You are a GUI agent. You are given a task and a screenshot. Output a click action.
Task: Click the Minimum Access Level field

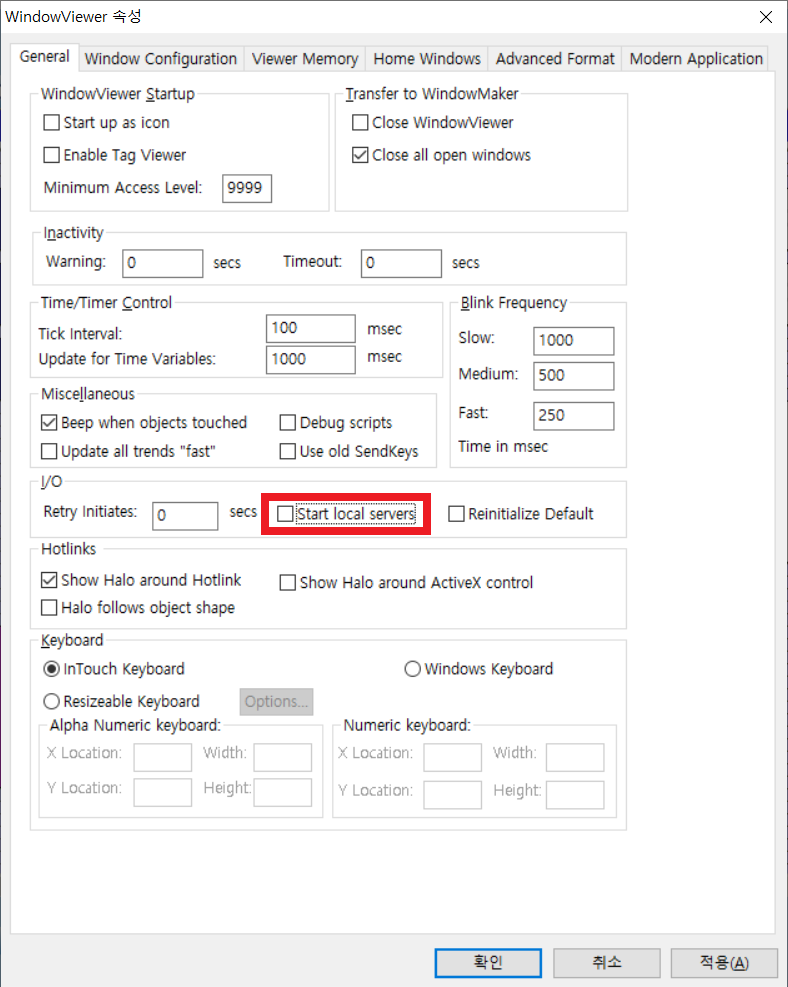[x=247, y=188]
